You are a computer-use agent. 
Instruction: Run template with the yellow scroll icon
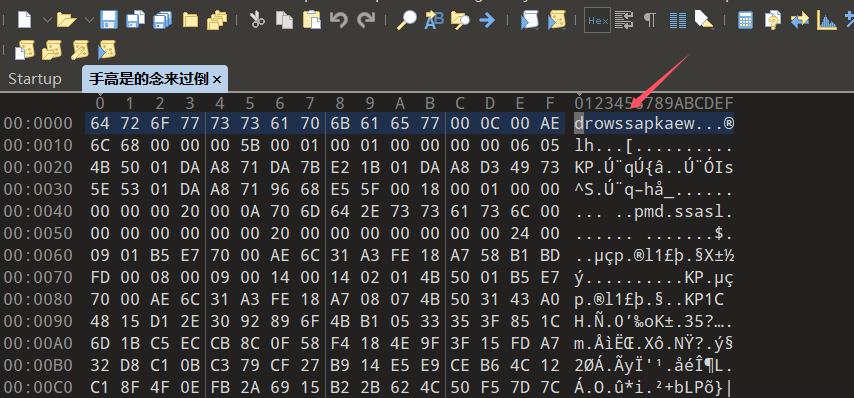556,21
